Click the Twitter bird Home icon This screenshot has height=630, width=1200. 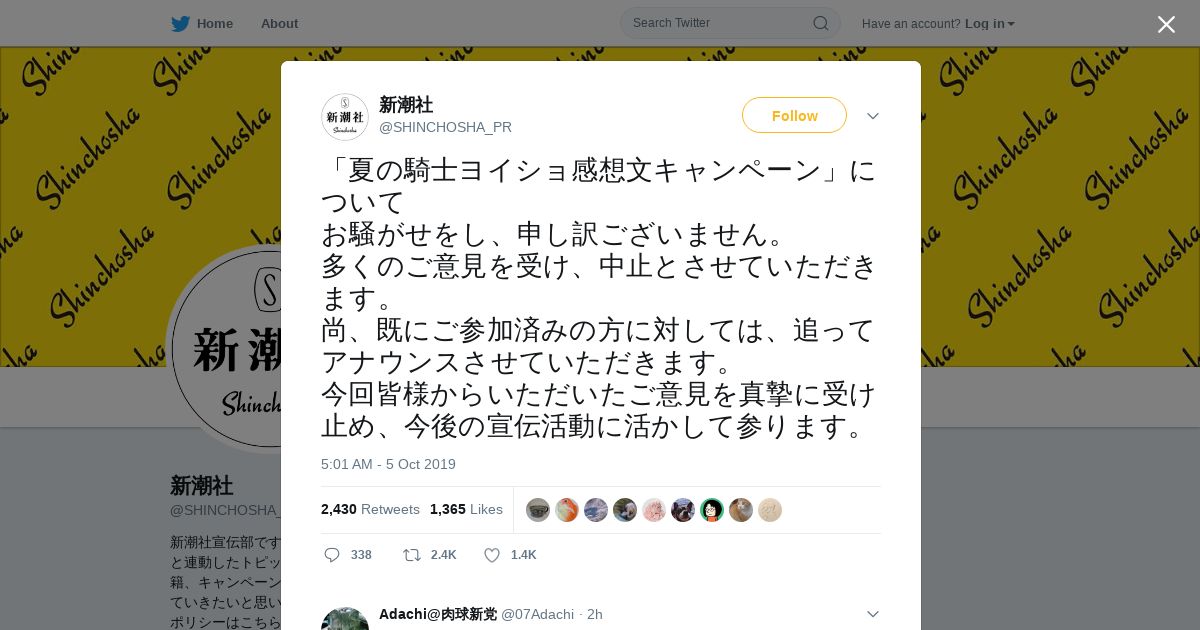click(x=180, y=24)
